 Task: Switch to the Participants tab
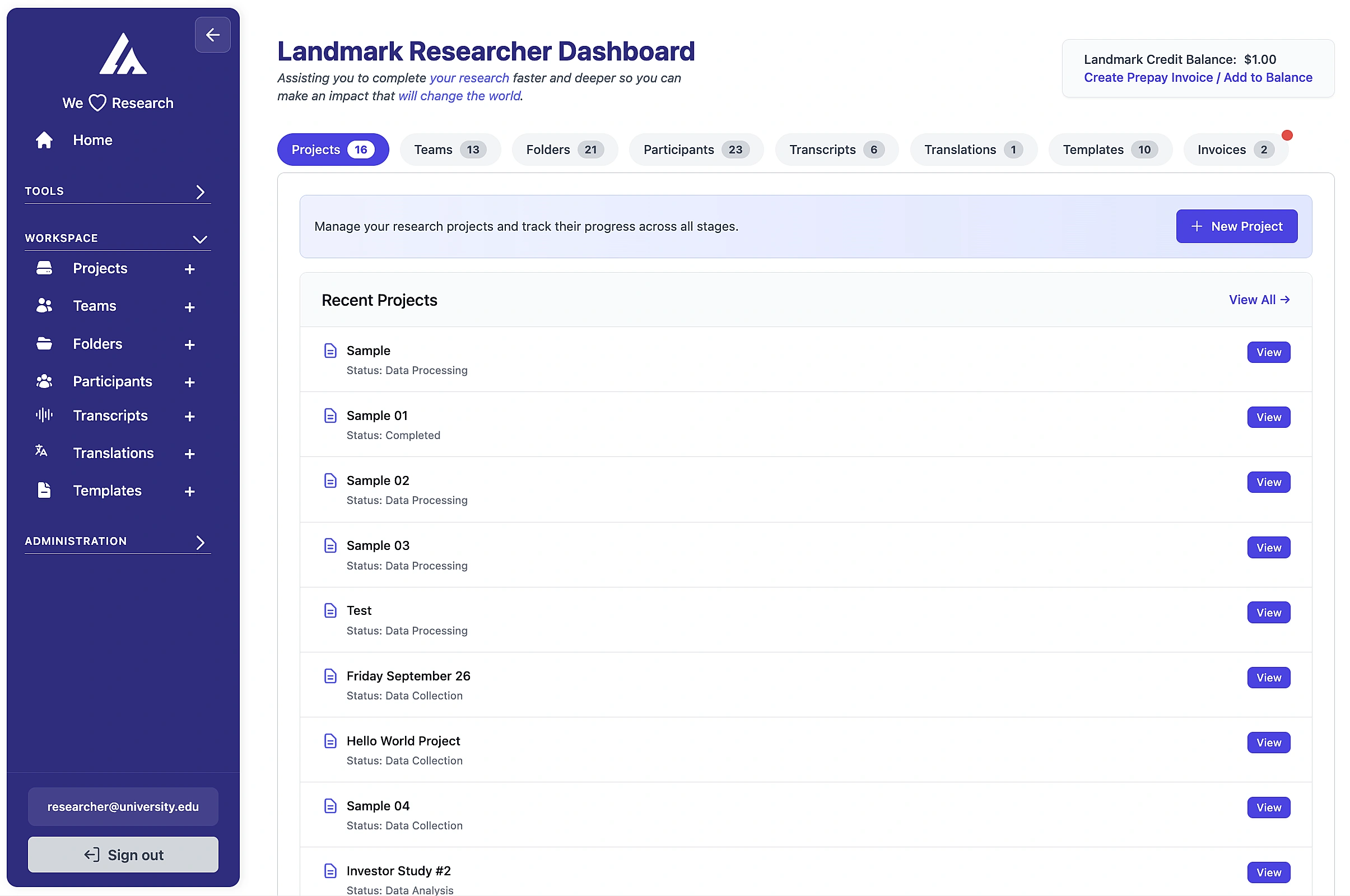point(696,150)
